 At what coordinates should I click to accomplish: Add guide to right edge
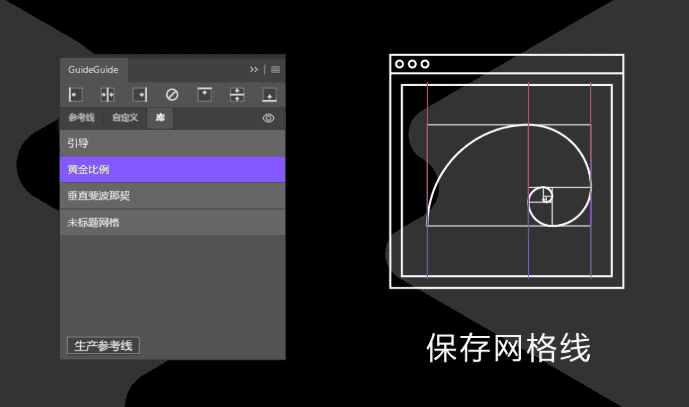(x=140, y=94)
